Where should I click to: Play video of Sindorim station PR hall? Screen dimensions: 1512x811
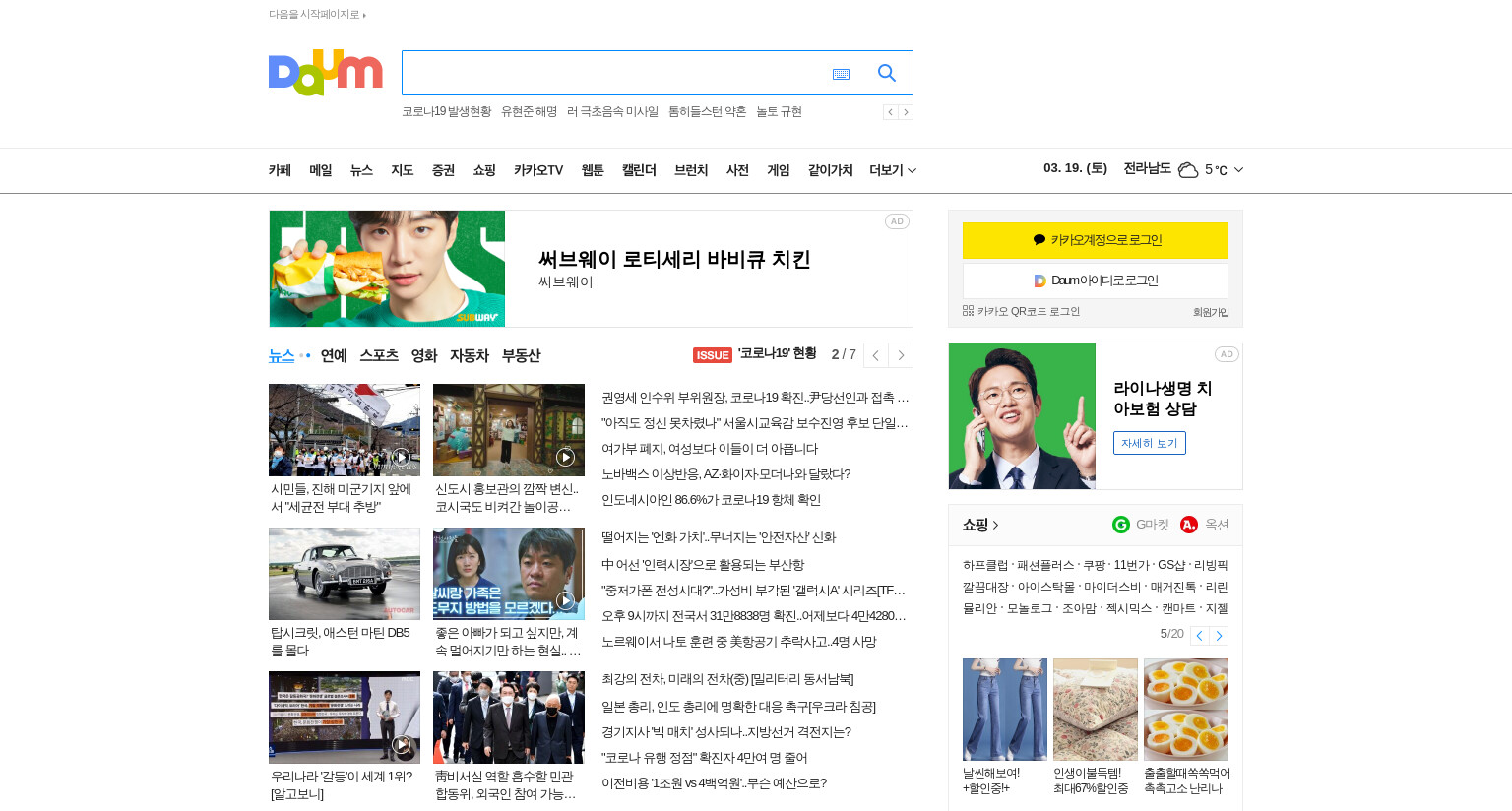(565, 457)
